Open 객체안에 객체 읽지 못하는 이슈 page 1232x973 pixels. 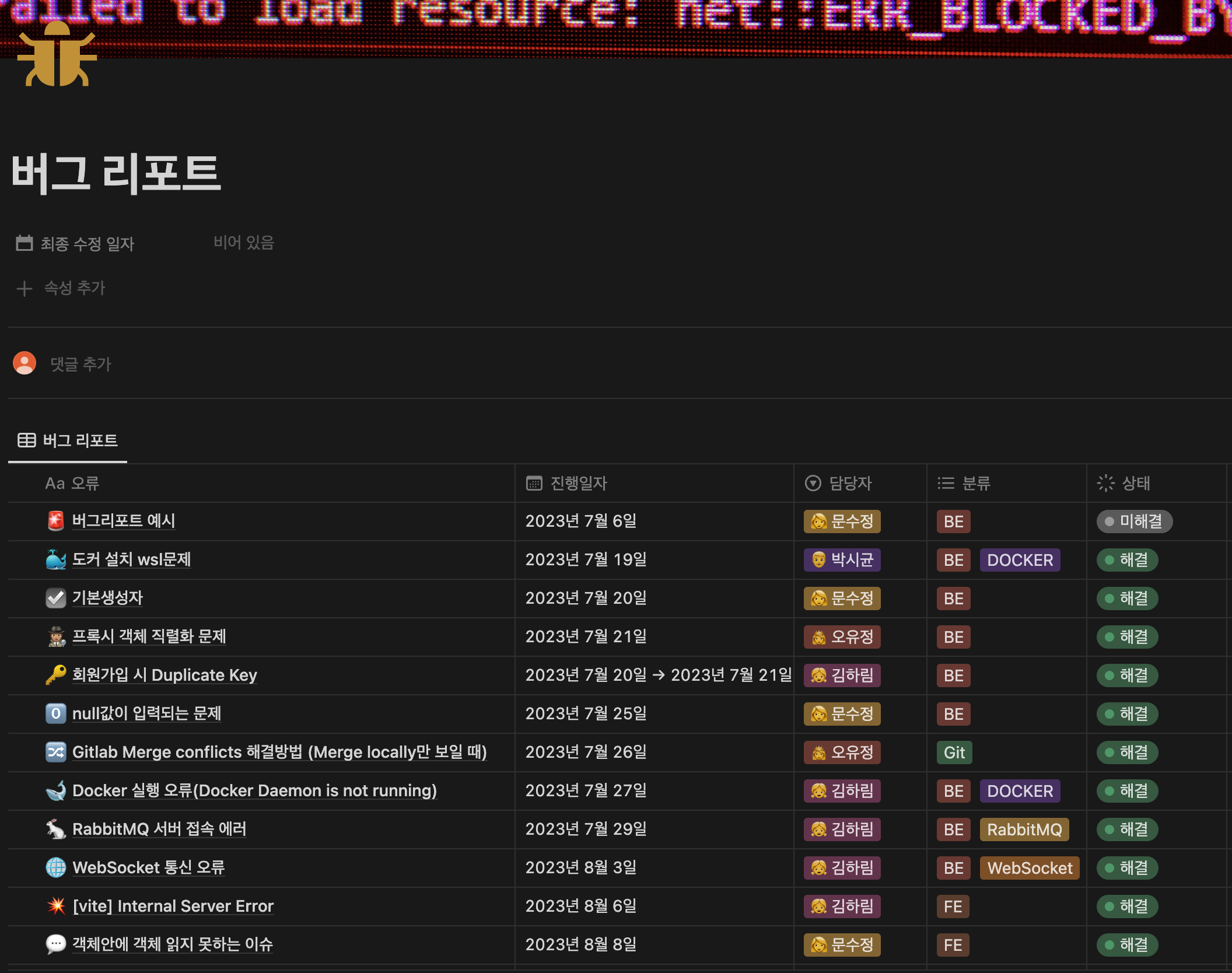173,944
